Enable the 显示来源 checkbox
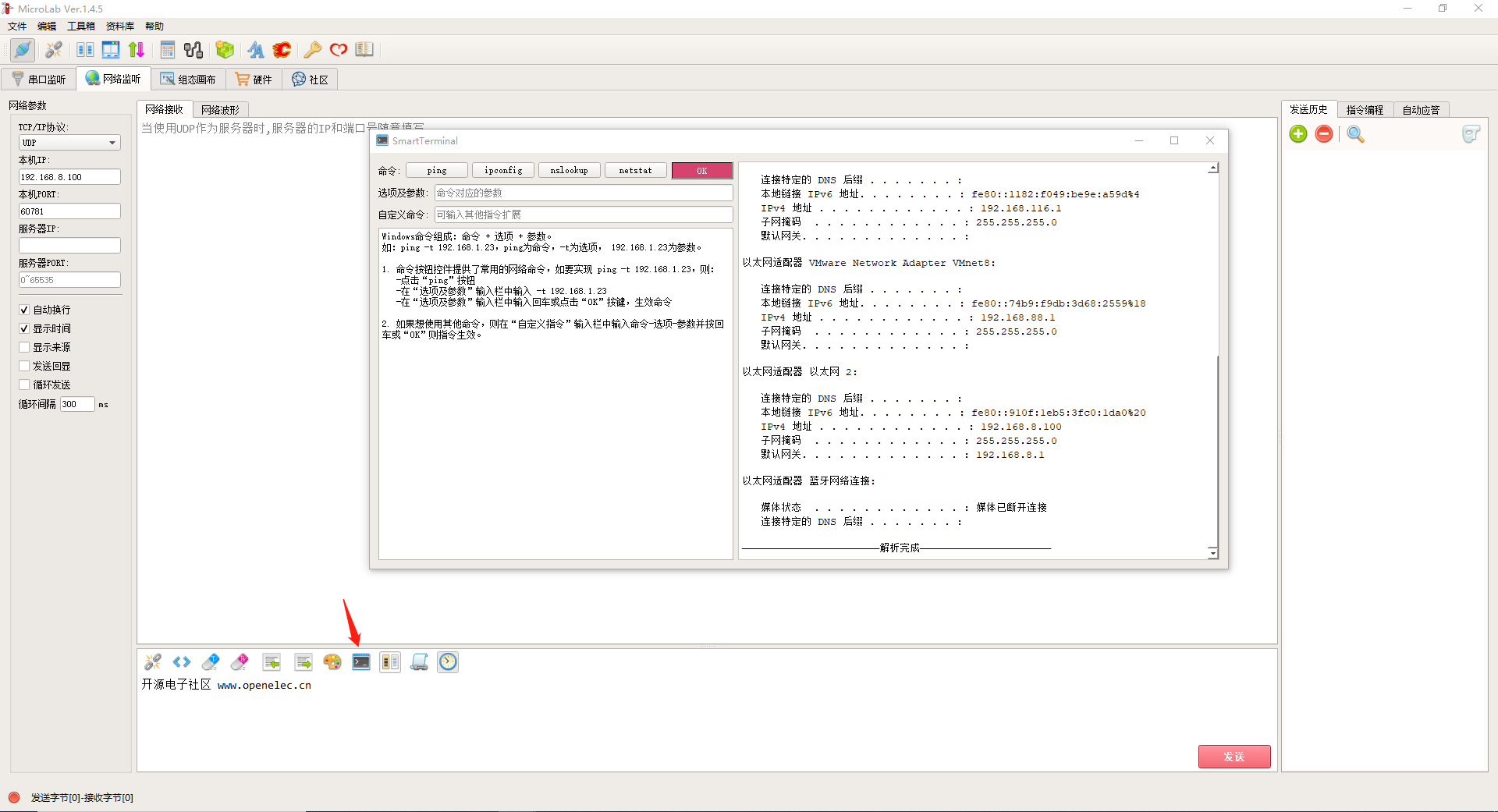Screen dimensions: 1498x812 tap(24, 347)
